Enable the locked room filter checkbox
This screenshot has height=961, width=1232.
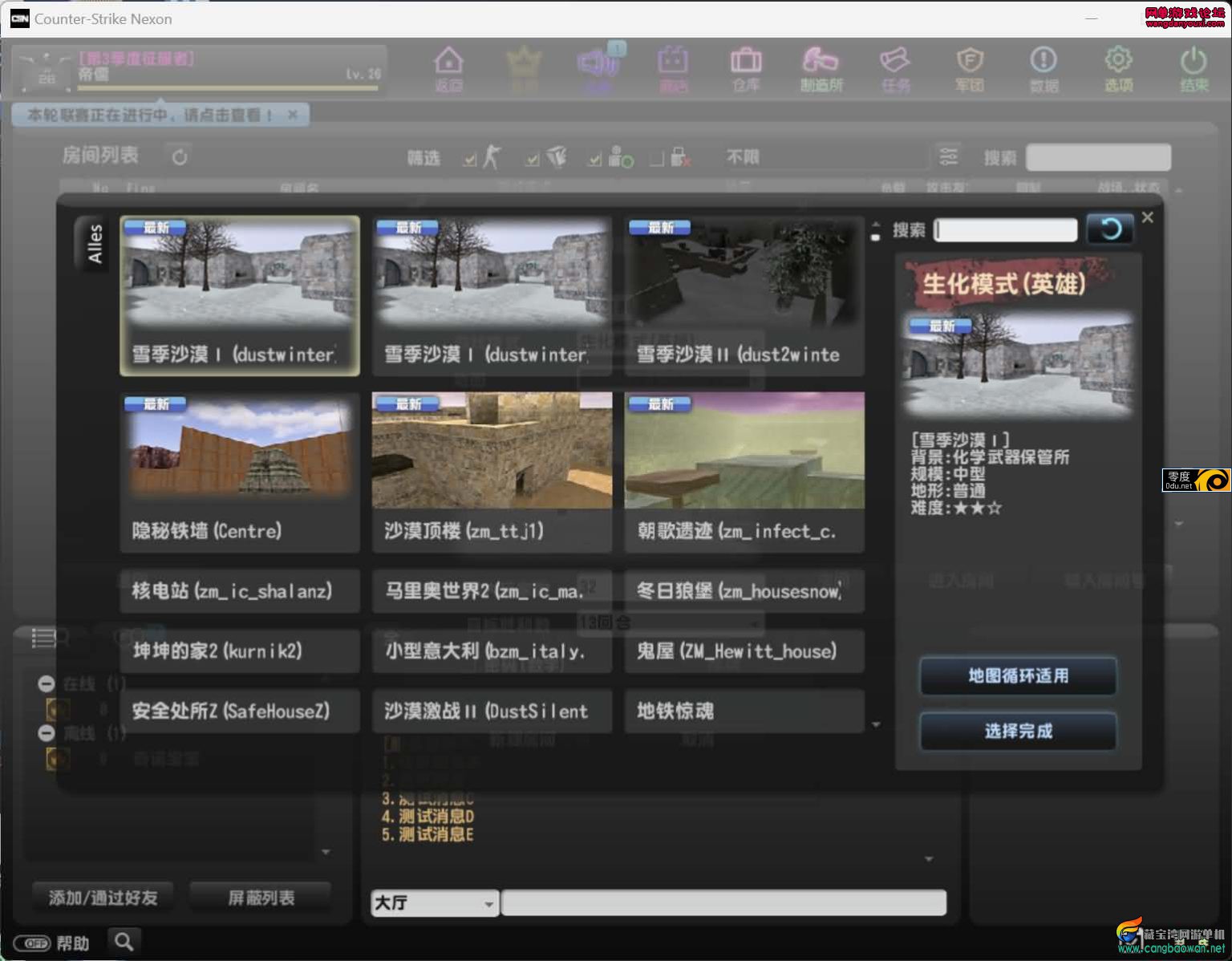coord(657,160)
